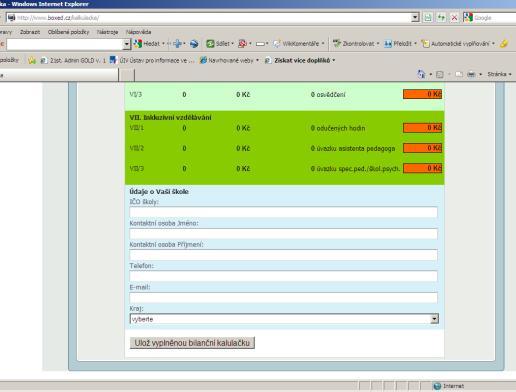Click the refresh page icon beside address bar

tap(441, 18)
